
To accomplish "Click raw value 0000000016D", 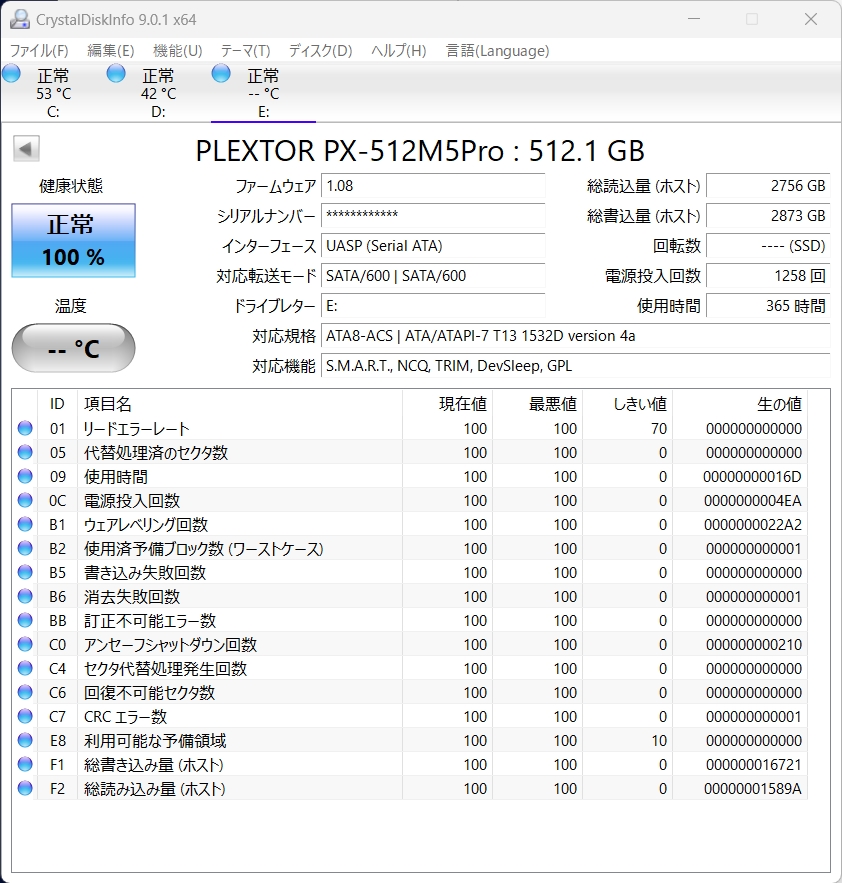I will click(752, 476).
